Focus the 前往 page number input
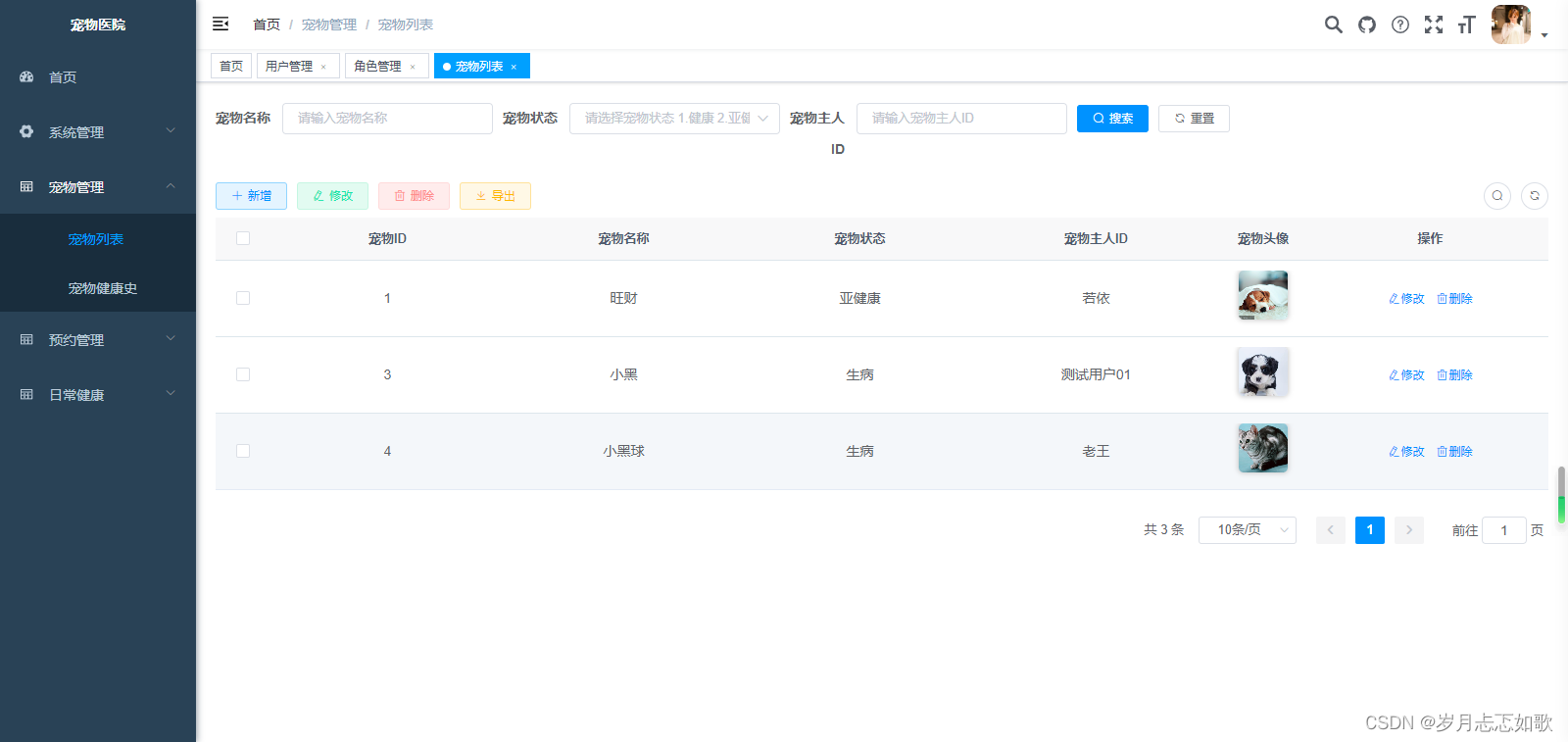Screen dimensions: 1568x742 point(1504,530)
